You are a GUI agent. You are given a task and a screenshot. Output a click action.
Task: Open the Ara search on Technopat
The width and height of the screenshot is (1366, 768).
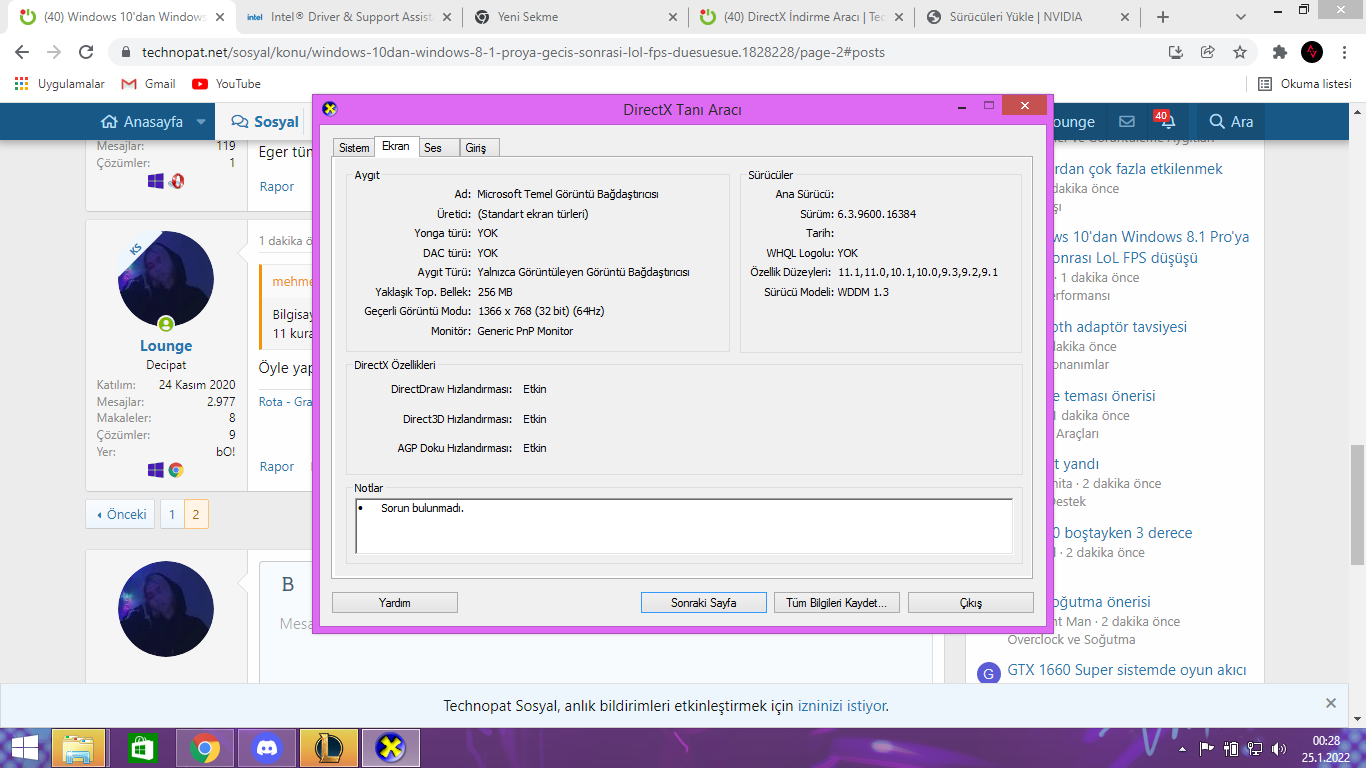pyautogui.click(x=1231, y=122)
